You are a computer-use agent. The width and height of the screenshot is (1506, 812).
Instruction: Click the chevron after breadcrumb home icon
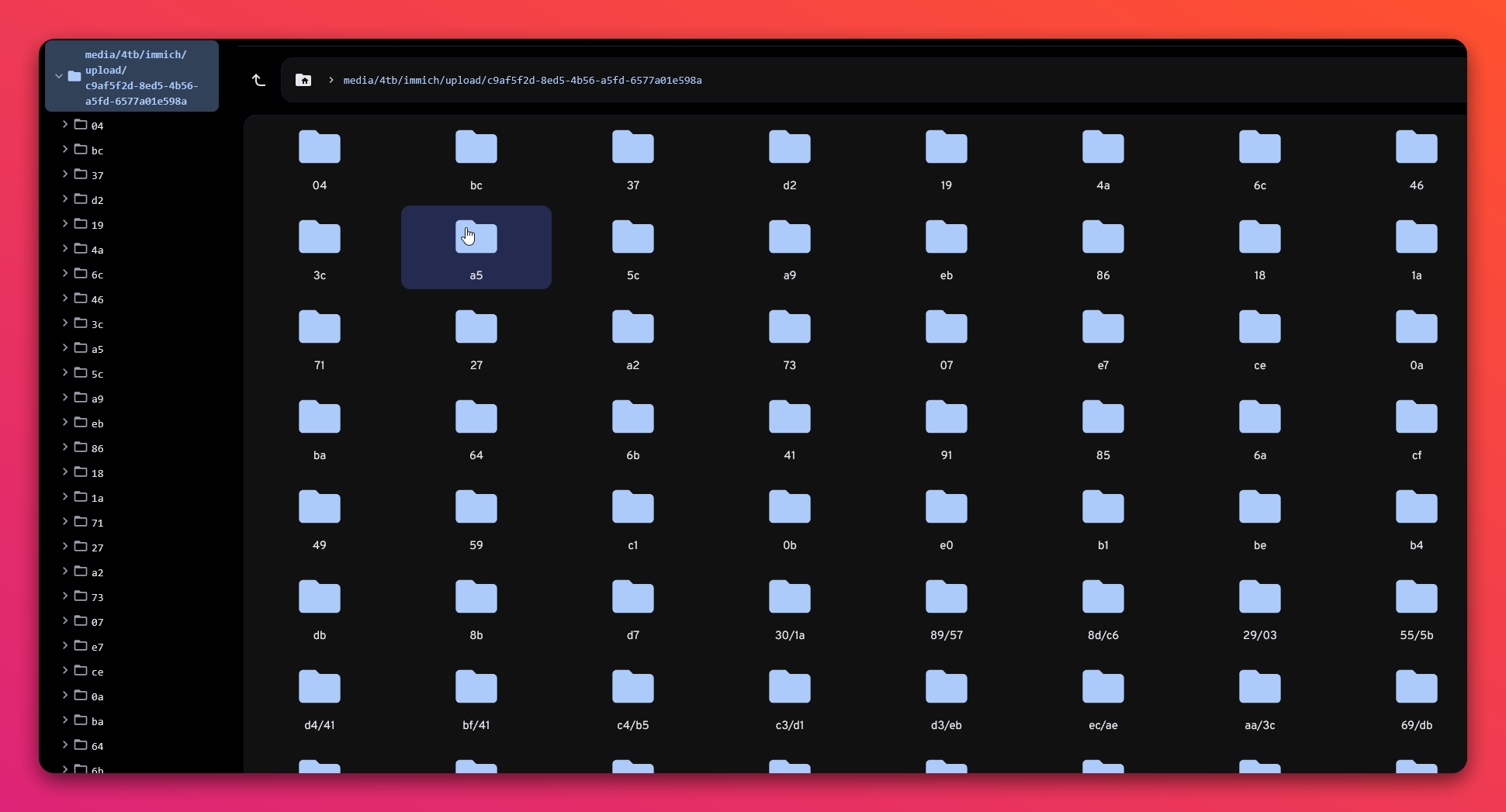tap(331, 80)
